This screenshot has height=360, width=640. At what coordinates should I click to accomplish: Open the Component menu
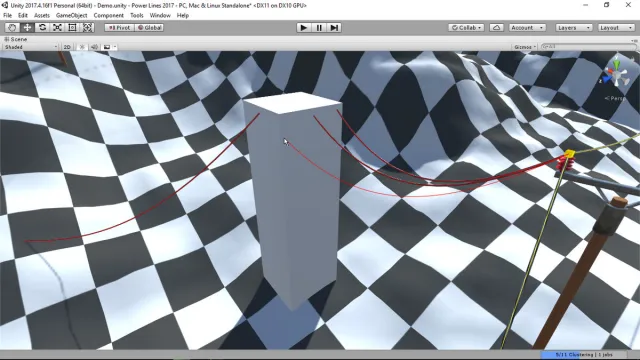[x=109, y=15]
